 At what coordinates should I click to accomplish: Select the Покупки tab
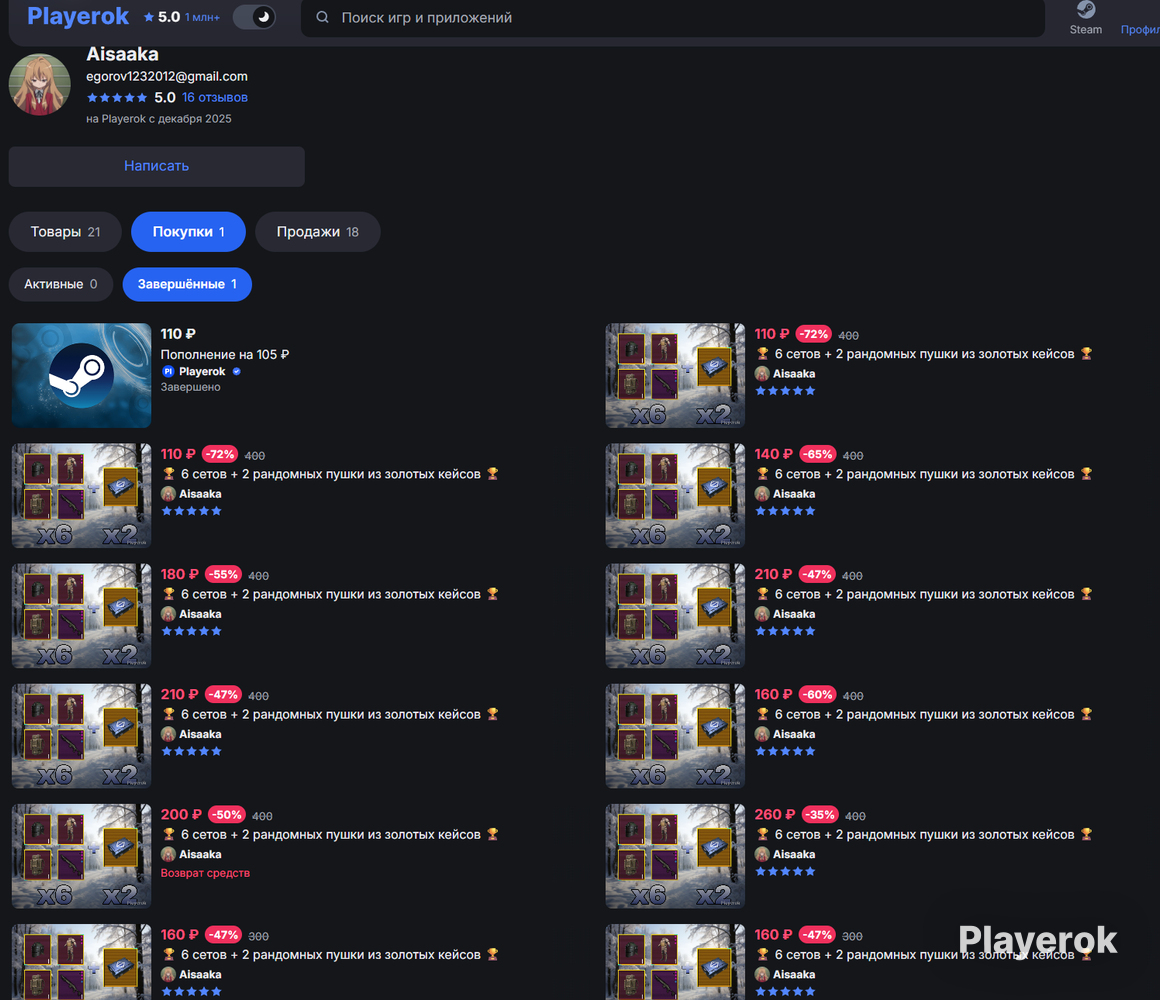pos(188,232)
